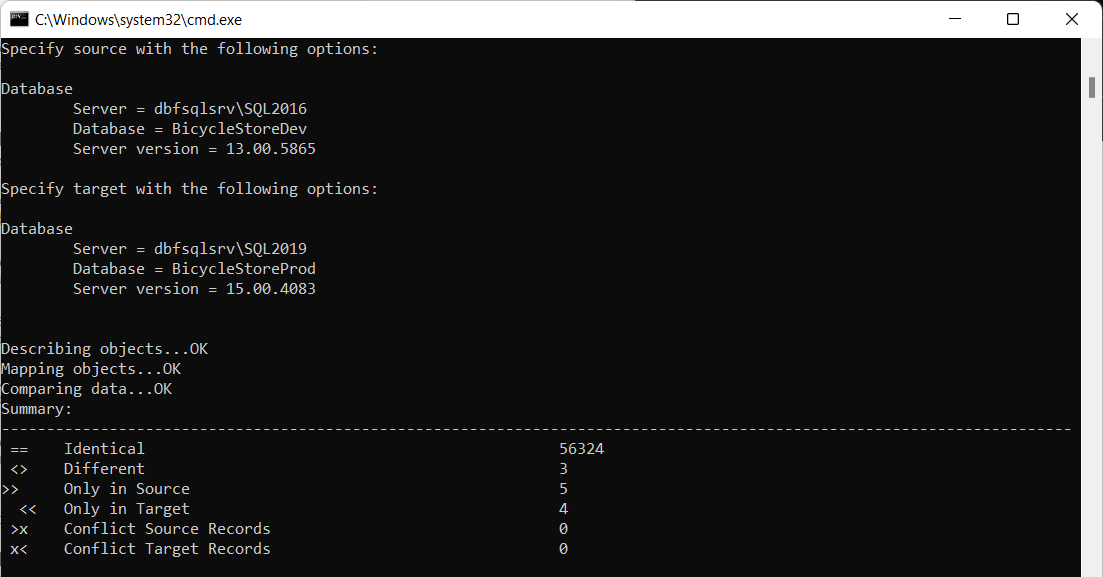Click the Summary: heading text
The image size is (1103, 577).
pyautogui.click(x=37, y=408)
